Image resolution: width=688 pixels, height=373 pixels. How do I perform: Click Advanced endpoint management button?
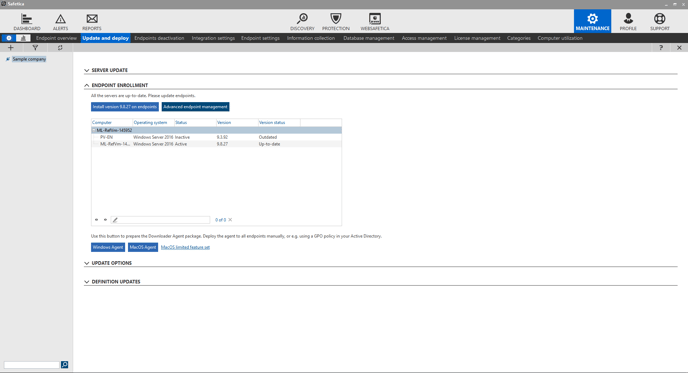195,107
